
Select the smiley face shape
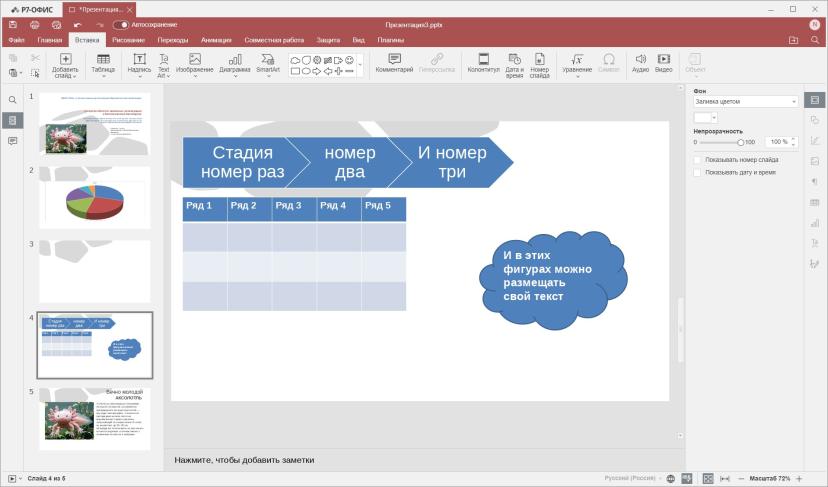[x=349, y=60]
